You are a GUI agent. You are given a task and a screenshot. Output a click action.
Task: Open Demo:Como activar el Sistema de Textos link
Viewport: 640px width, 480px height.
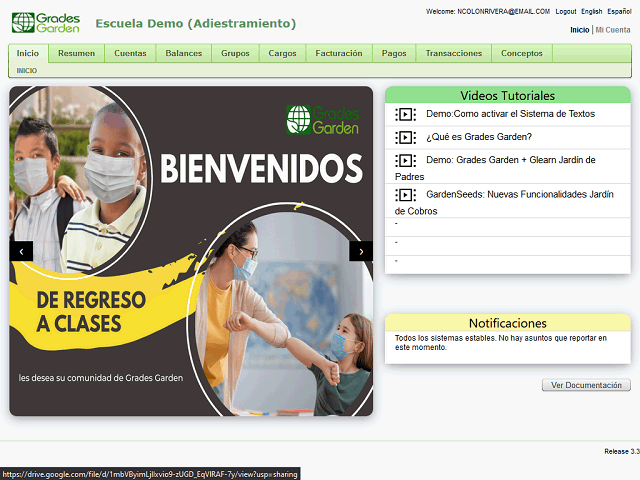(x=510, y=114)
